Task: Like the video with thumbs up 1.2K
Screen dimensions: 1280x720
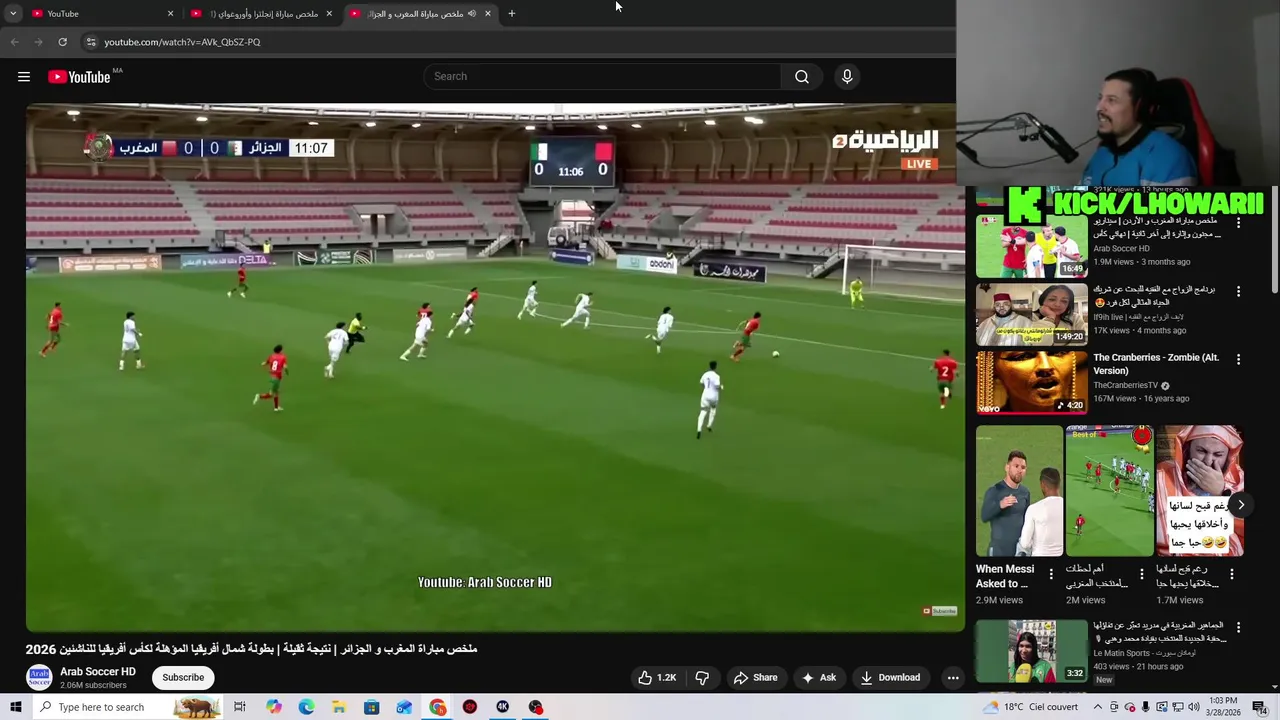Action: pyautogui.click(x=657, y=677)
